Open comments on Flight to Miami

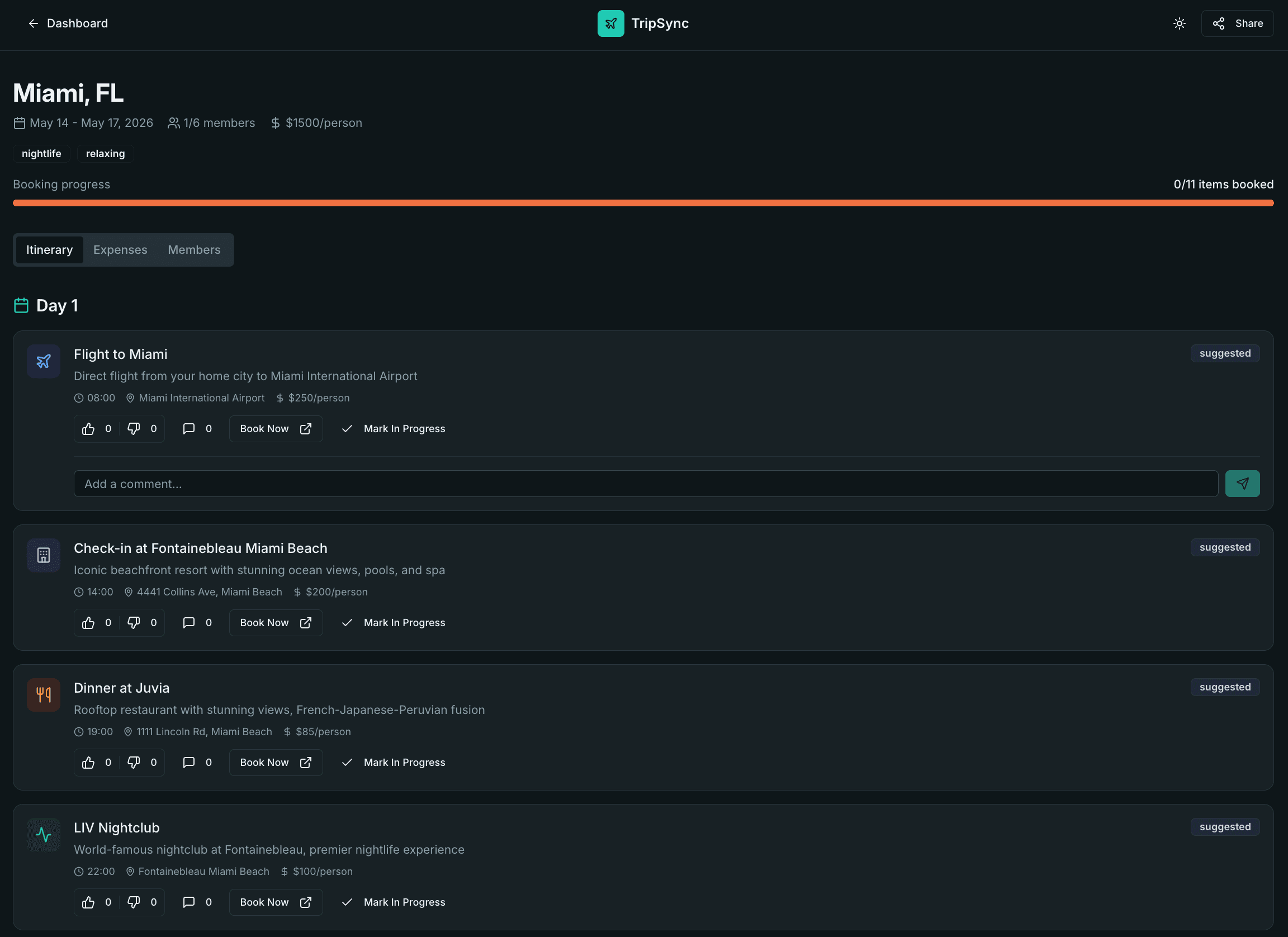(197, 429)
